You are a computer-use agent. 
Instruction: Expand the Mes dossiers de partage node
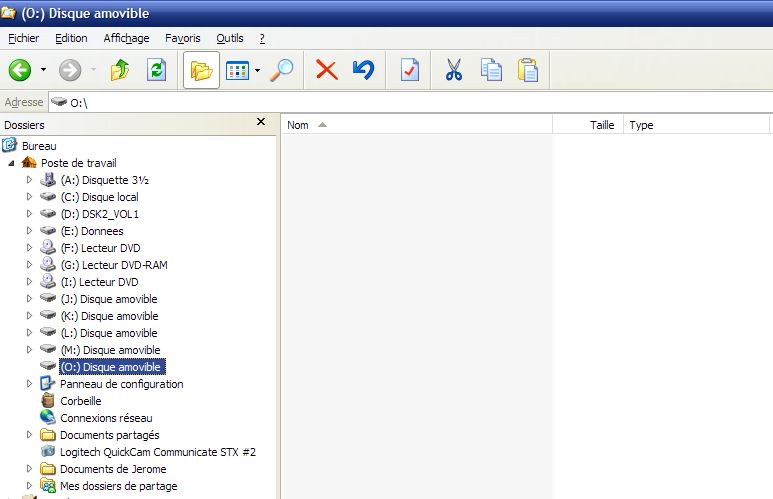[29, 486]
